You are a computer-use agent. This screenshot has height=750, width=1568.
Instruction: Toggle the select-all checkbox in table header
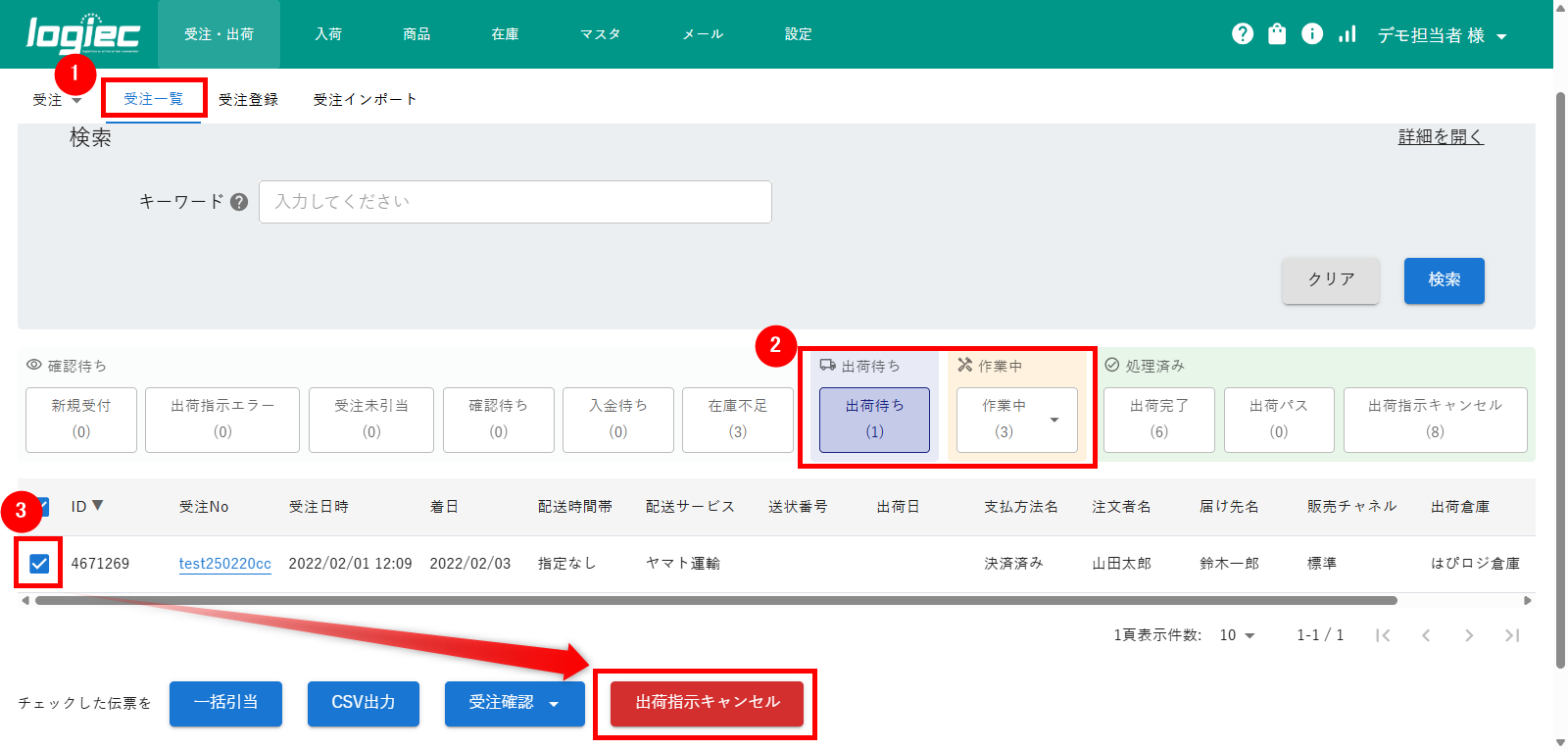click(42, 507)
